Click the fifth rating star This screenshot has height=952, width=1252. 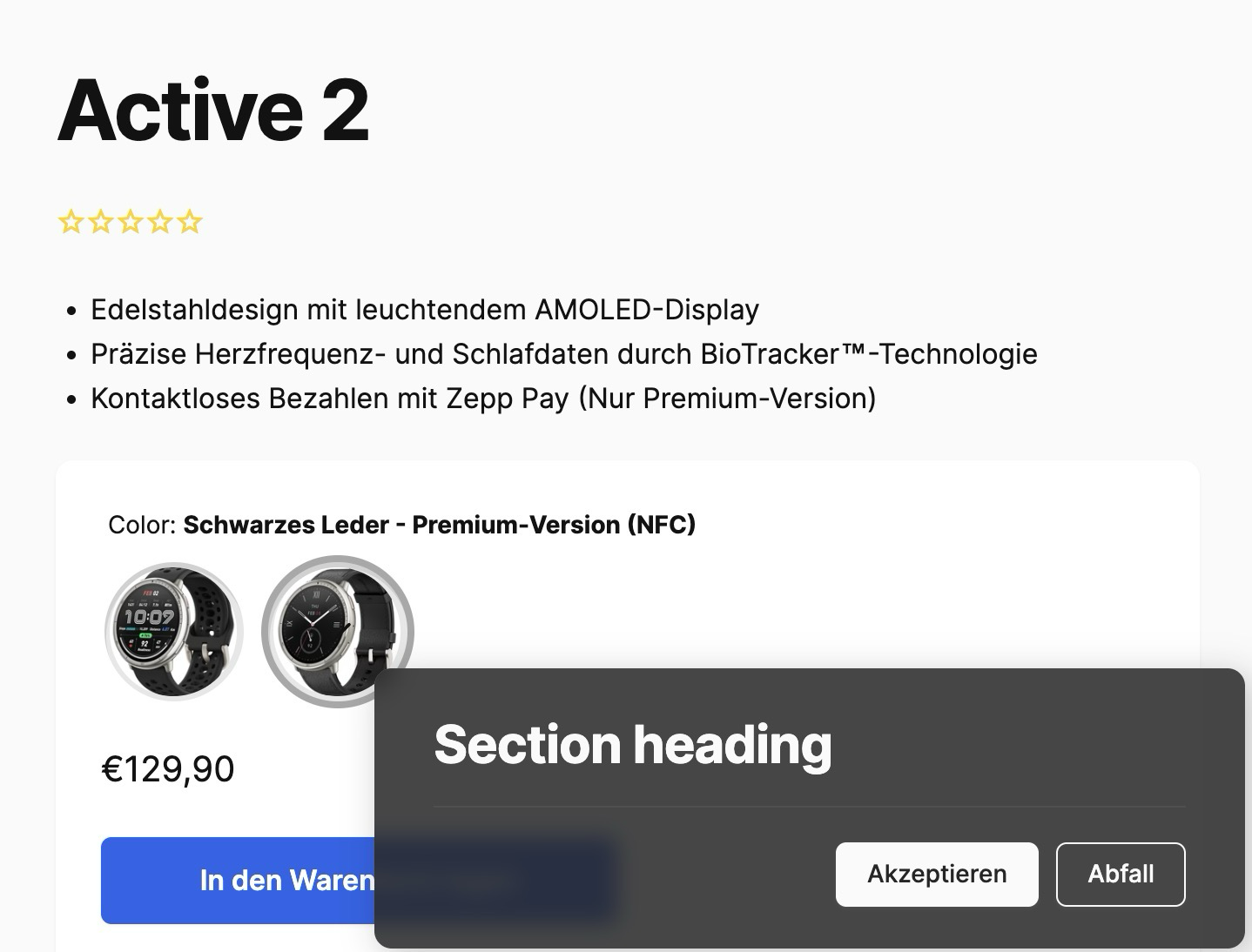(189, 222)
